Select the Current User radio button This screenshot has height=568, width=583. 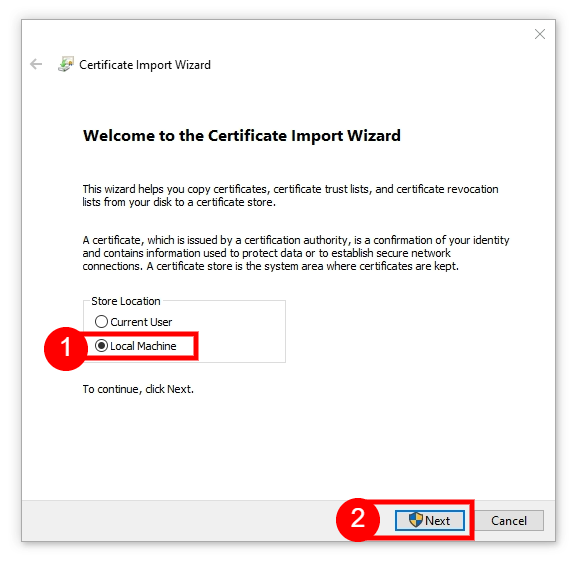tap(101, 322)
